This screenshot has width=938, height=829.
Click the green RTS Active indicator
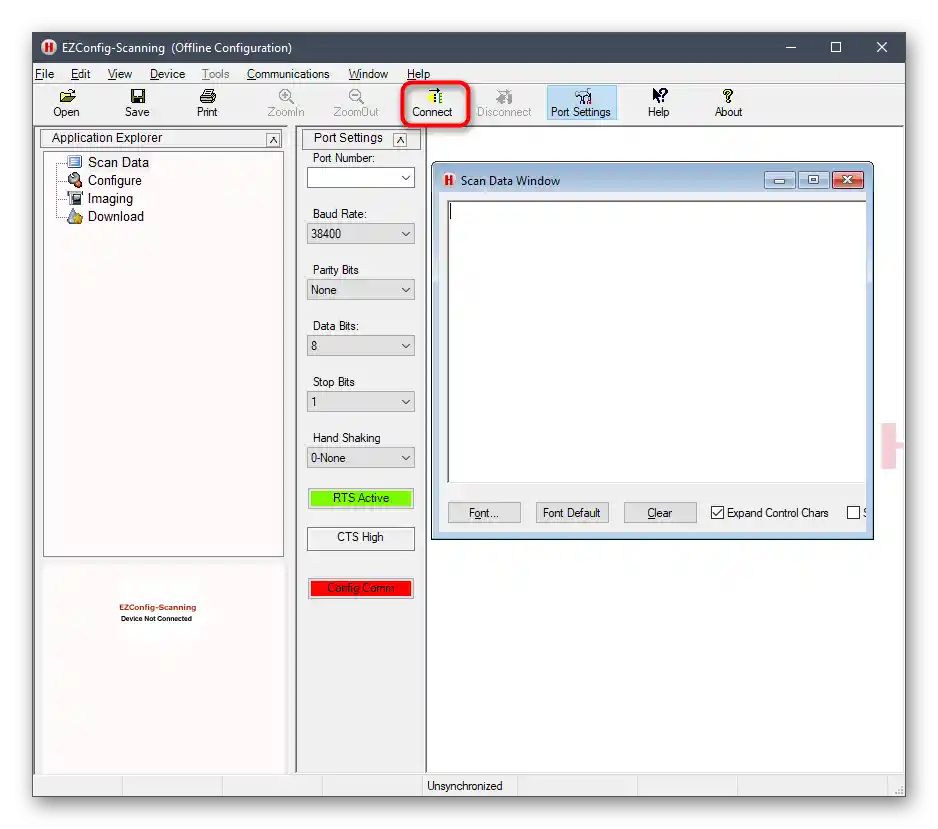point(361,498)
